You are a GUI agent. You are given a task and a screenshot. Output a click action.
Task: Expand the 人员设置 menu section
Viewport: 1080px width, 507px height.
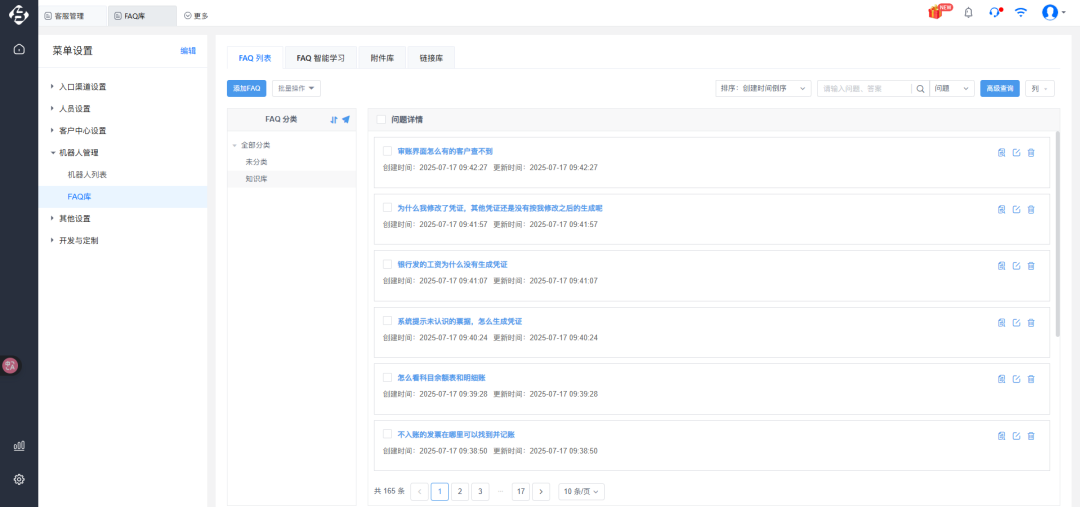(x=74, y=108)
